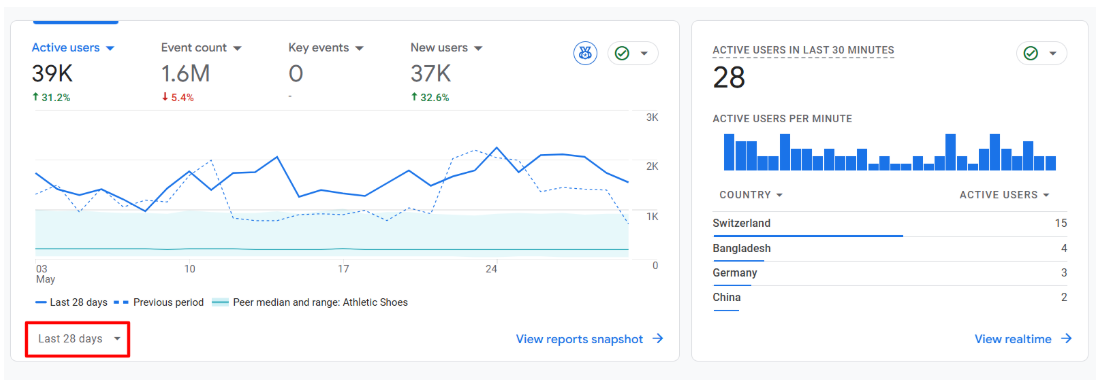Click the 28 realtime active users count
The height and width of the screenshot is (380, 1110).
point(729,77)
